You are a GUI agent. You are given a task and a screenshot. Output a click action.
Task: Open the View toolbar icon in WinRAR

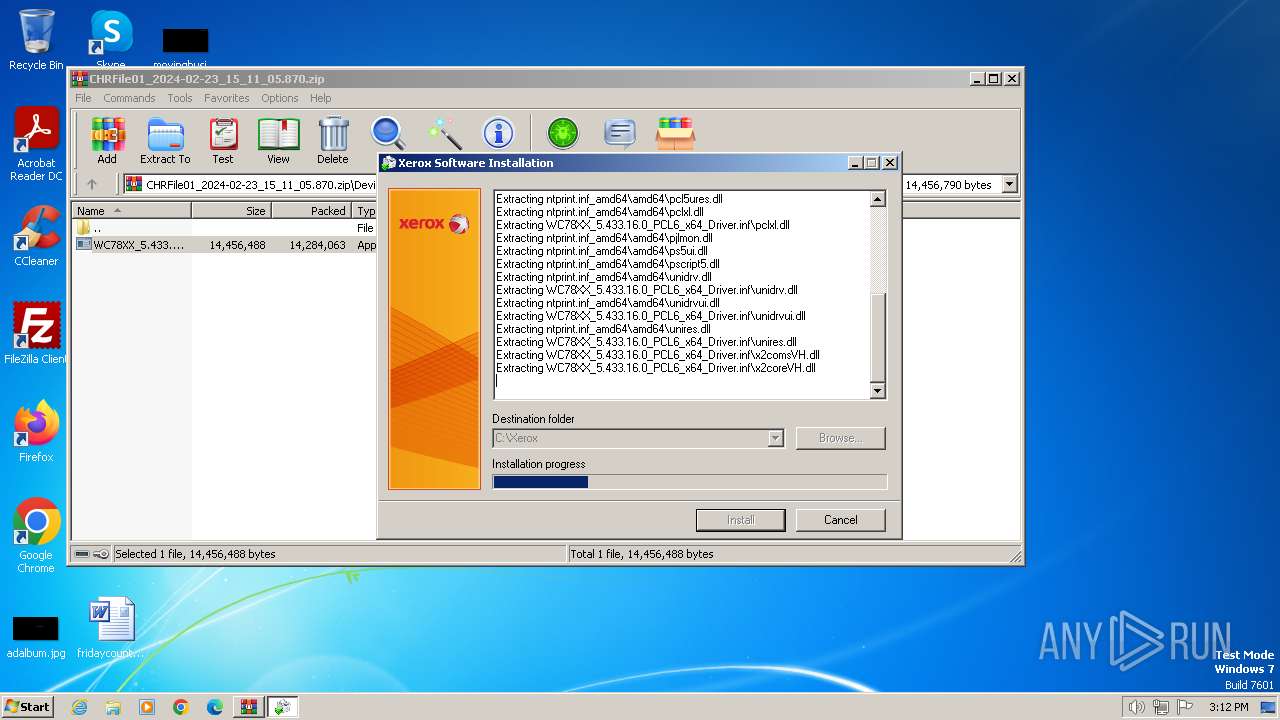click(x=278, y=140)
